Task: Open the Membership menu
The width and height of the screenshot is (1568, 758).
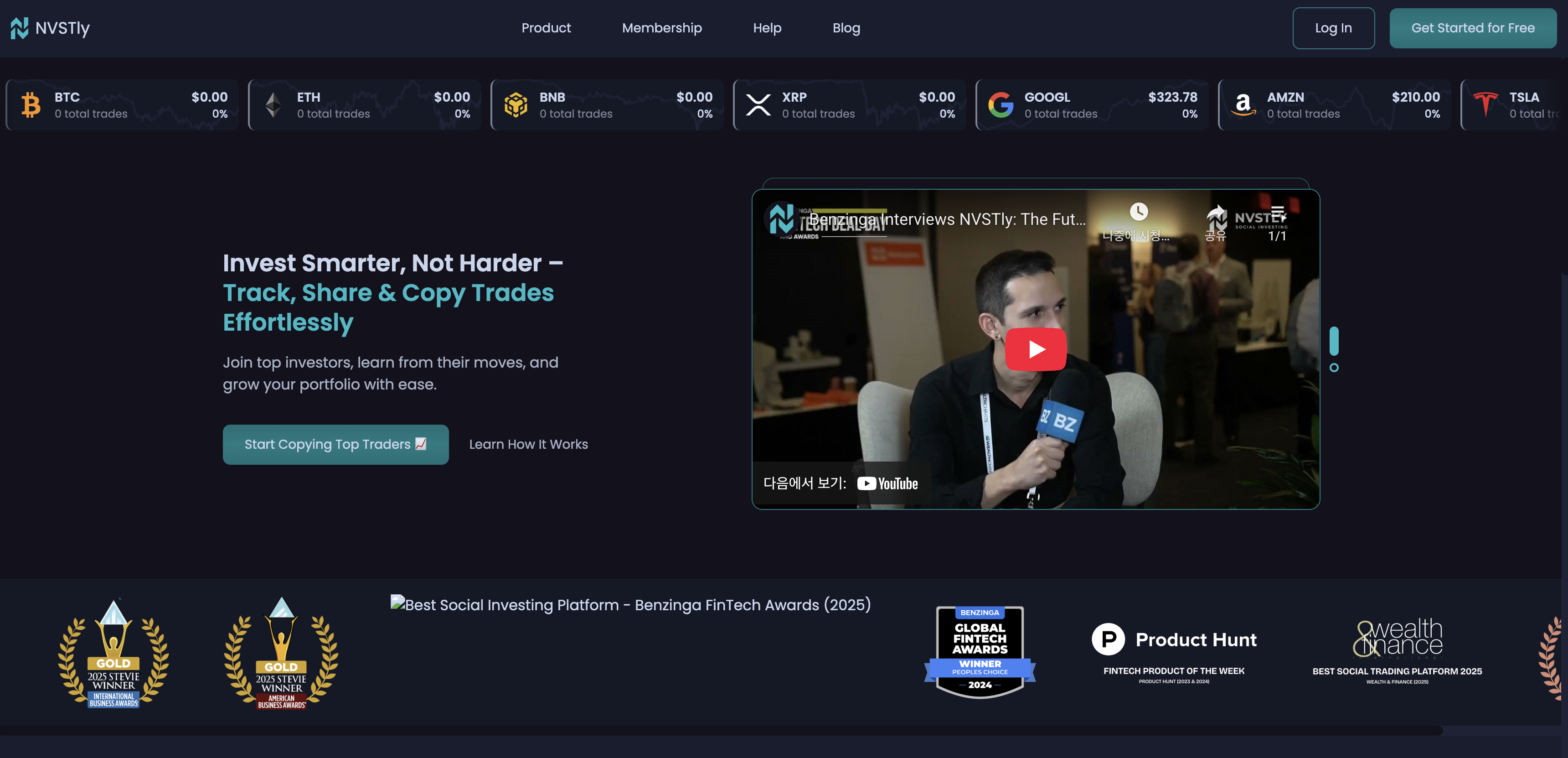Action: click(x=662, y=28)
